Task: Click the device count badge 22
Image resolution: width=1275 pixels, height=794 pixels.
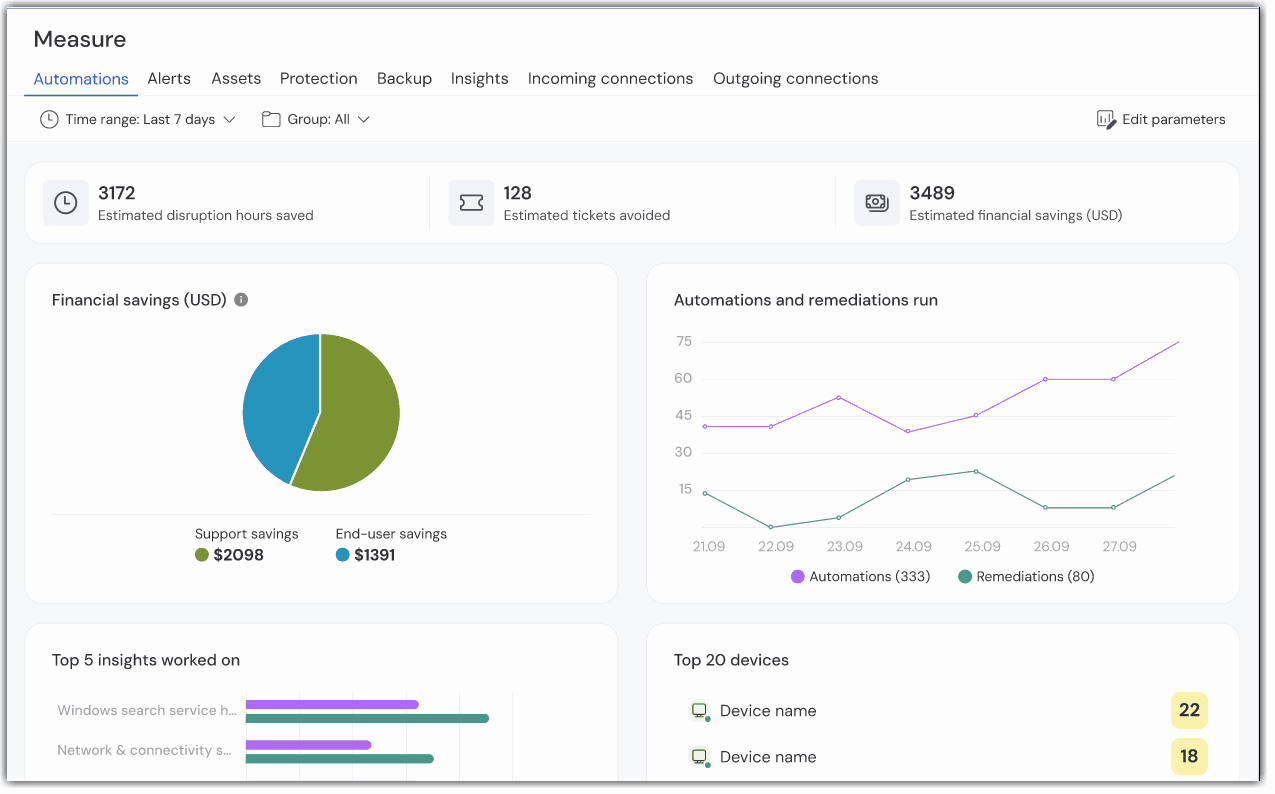Action: tap(1189, 711)
